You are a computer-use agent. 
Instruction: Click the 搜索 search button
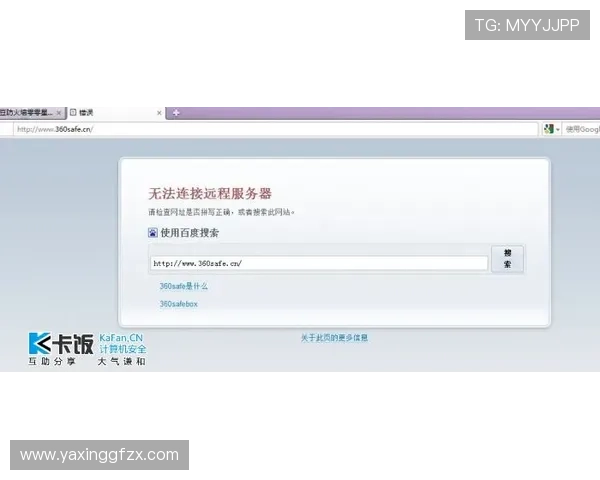[507, 259]
